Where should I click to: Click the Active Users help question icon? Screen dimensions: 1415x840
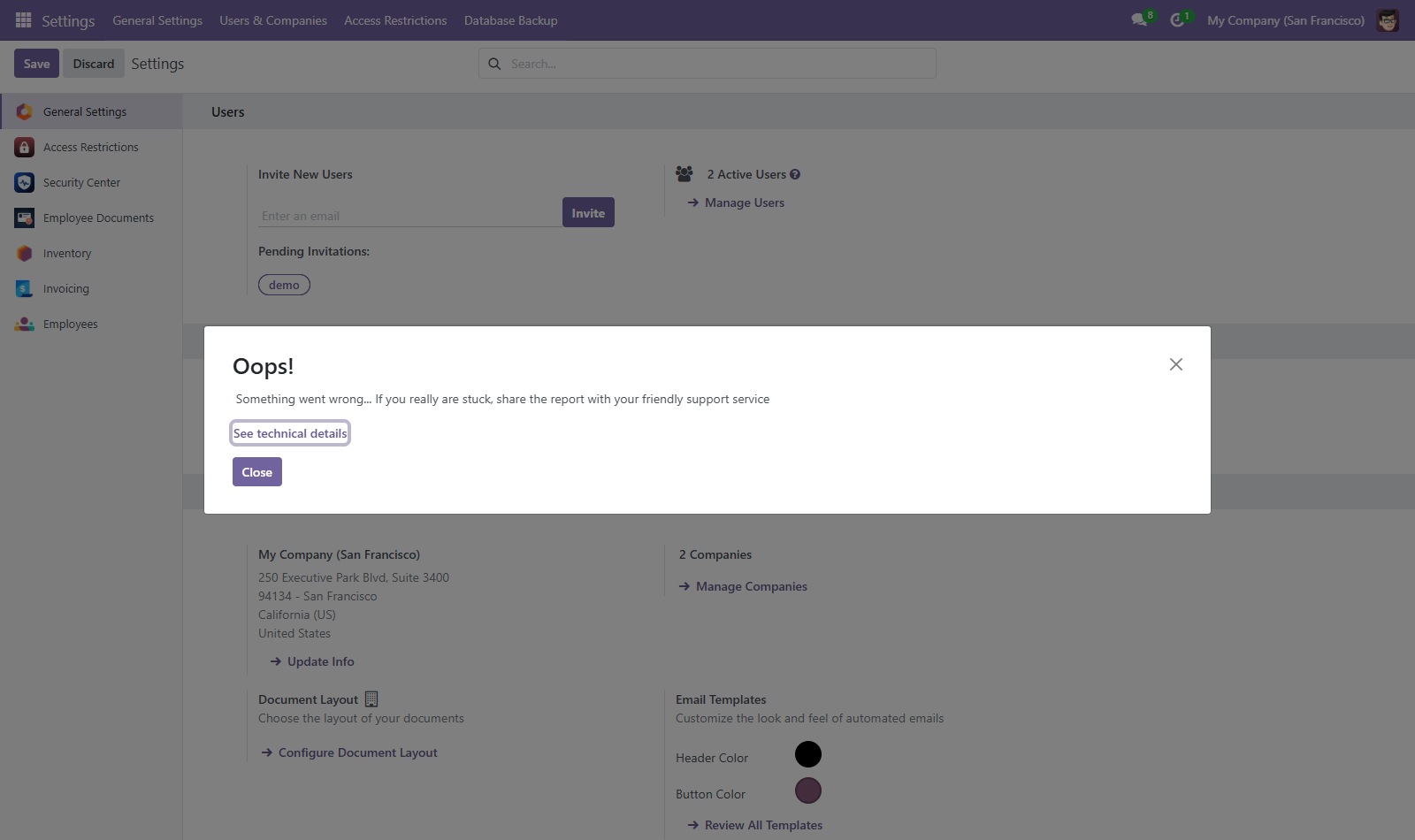tap(795, 174)
